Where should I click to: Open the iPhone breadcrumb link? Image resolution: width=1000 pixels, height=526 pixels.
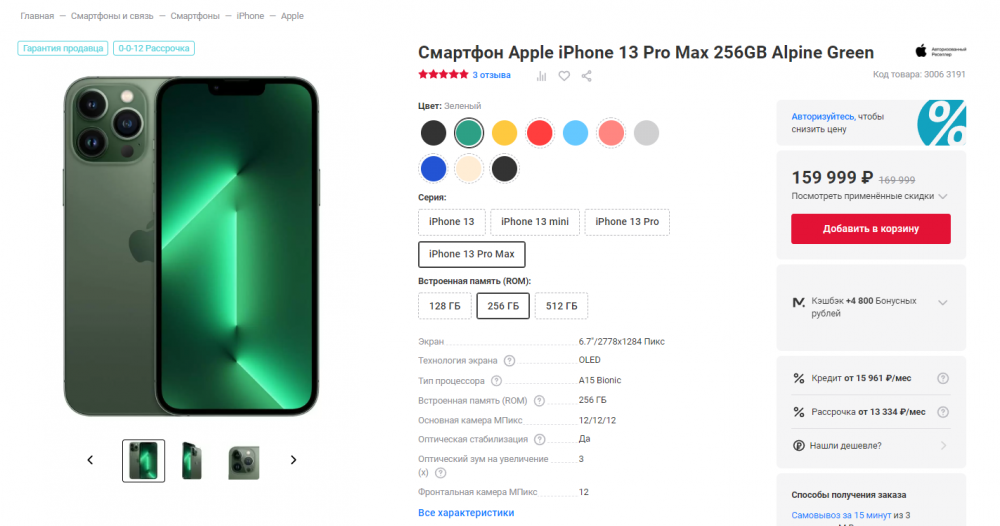coord(250,16)
